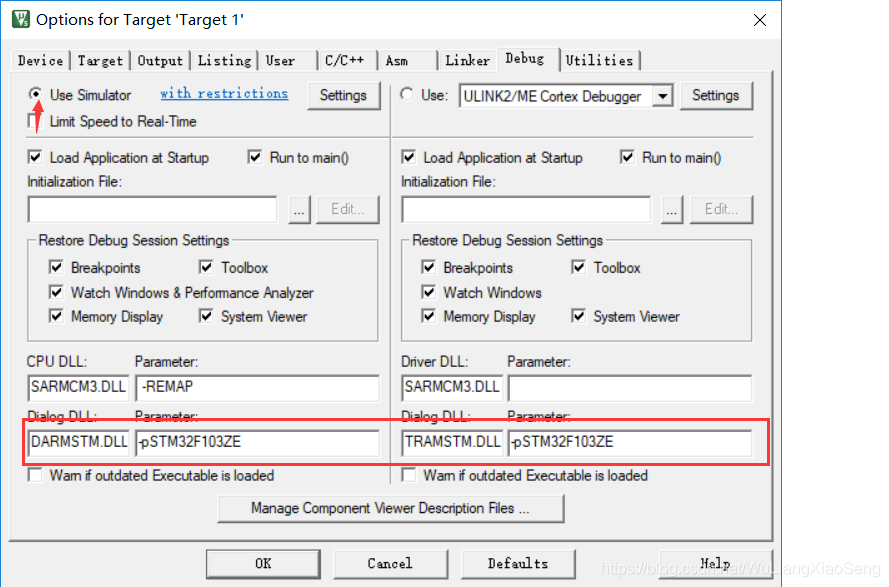This screenshot has height=587, width=889.
Task: Uncheck simulator Breakpoints restore option
Action: [56, 267]
